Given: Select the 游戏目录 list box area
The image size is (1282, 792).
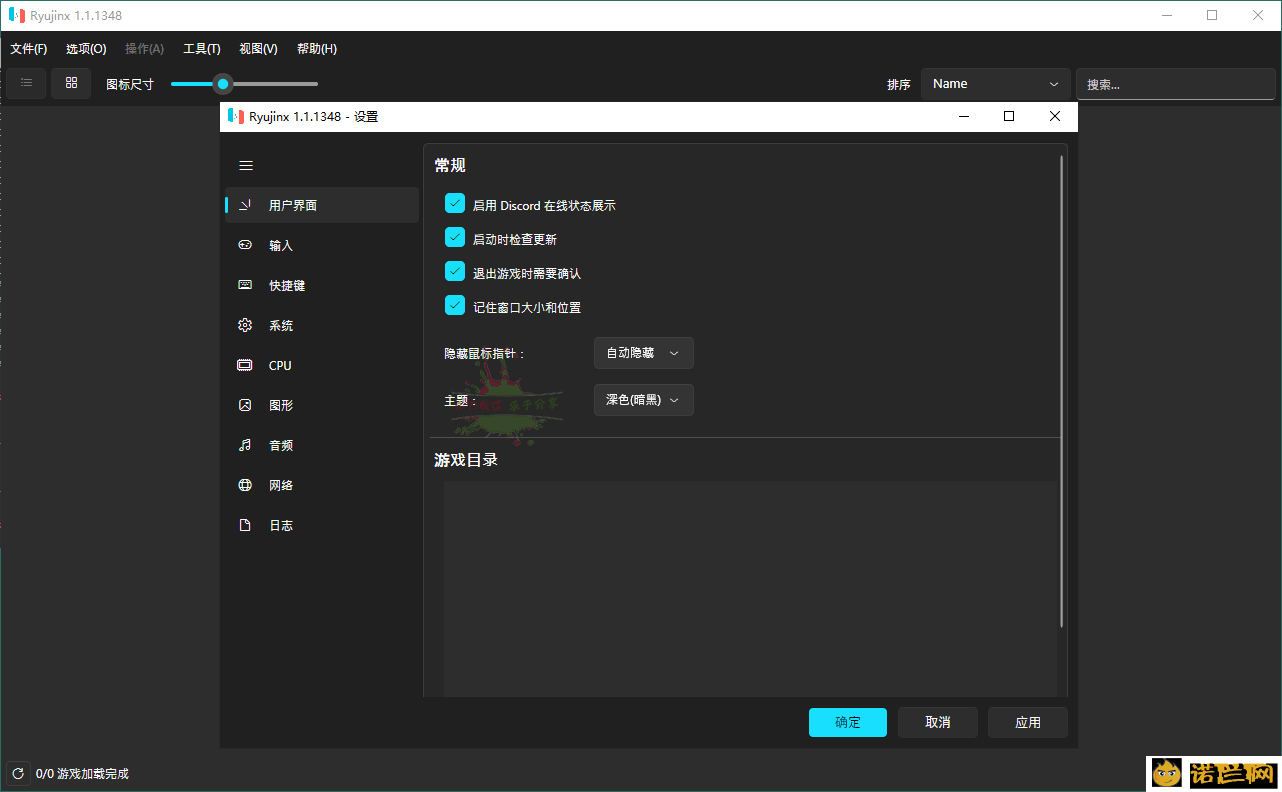Looking at the screenshot, I should [x=750, y=589].
